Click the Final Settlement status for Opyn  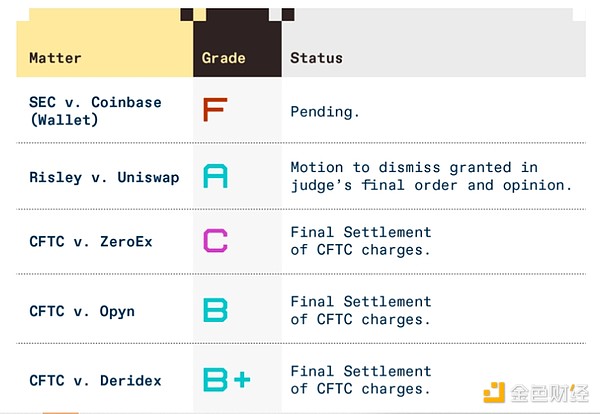tap(360, 310)
